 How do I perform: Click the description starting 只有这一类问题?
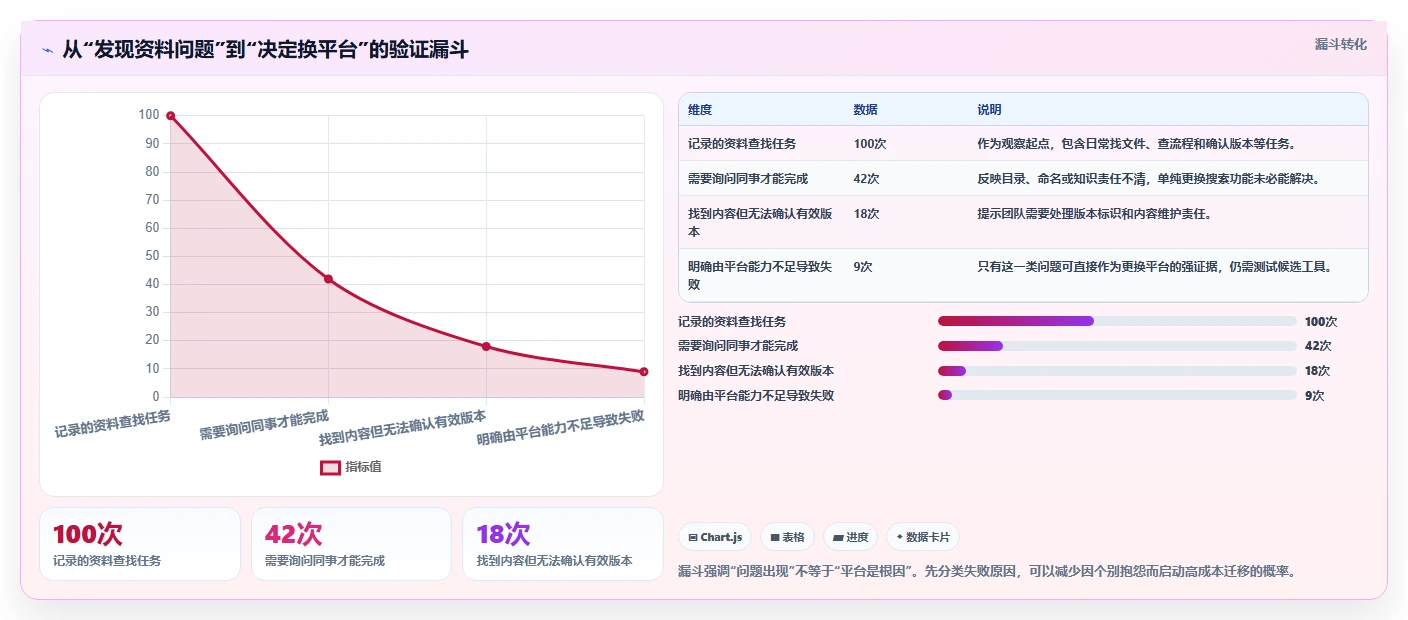pos(1157,267)
